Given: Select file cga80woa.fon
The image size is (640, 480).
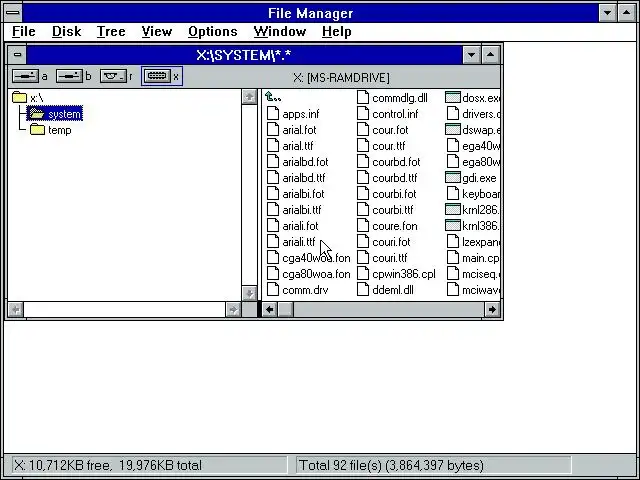Looking at the screenshot, I should (x=309, y=274).
